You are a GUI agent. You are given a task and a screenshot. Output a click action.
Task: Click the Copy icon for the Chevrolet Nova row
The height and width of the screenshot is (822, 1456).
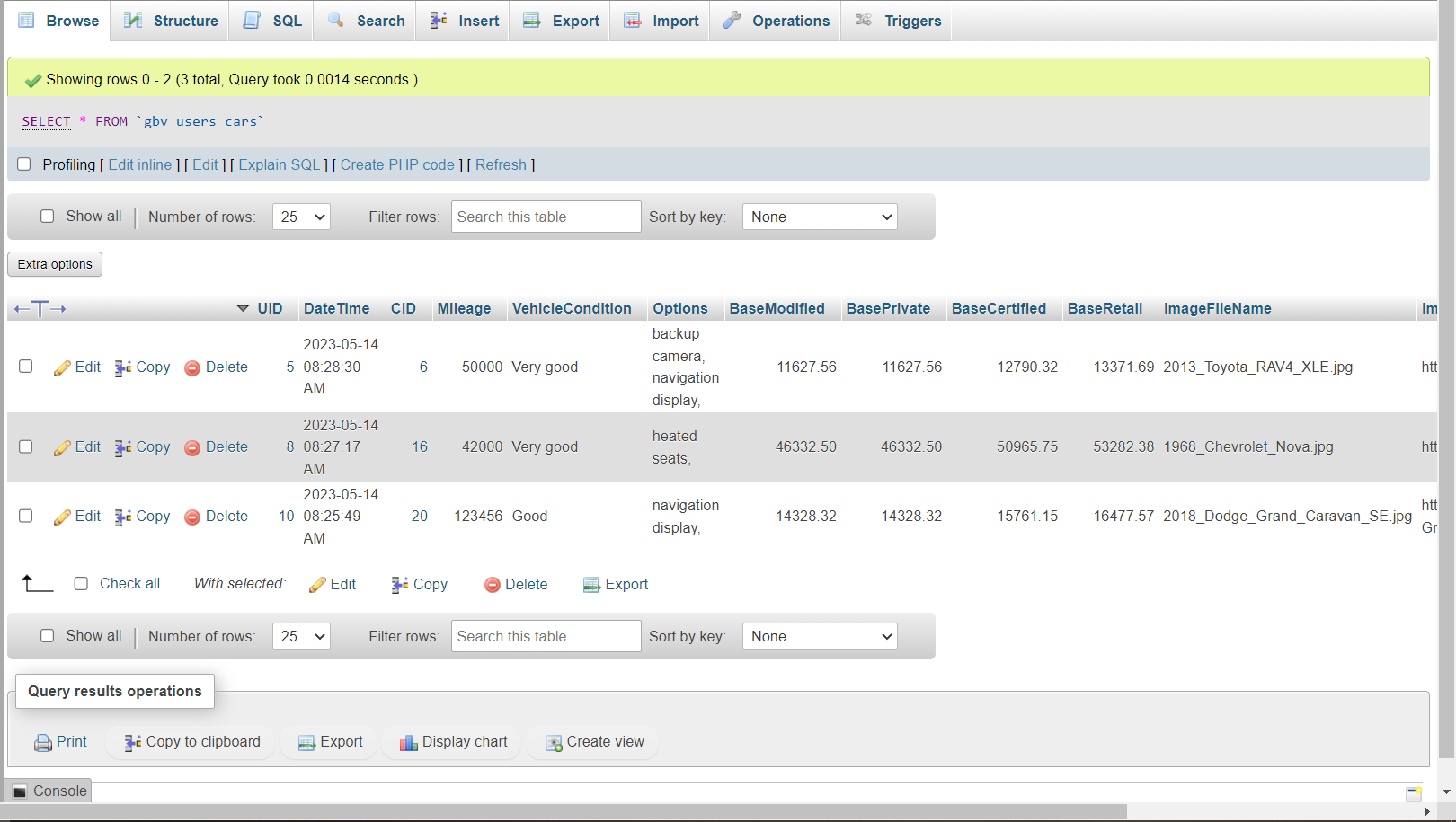[123, 447]
